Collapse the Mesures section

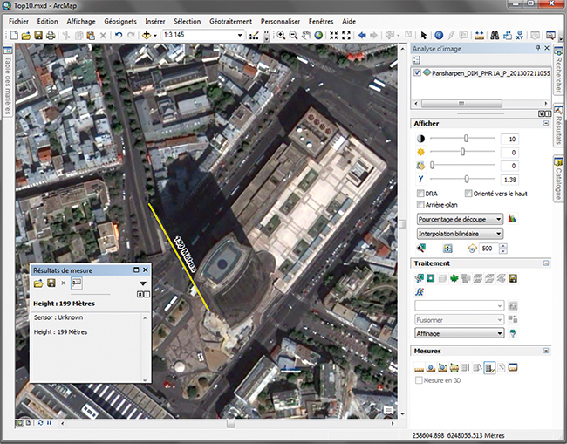(546, 351)
